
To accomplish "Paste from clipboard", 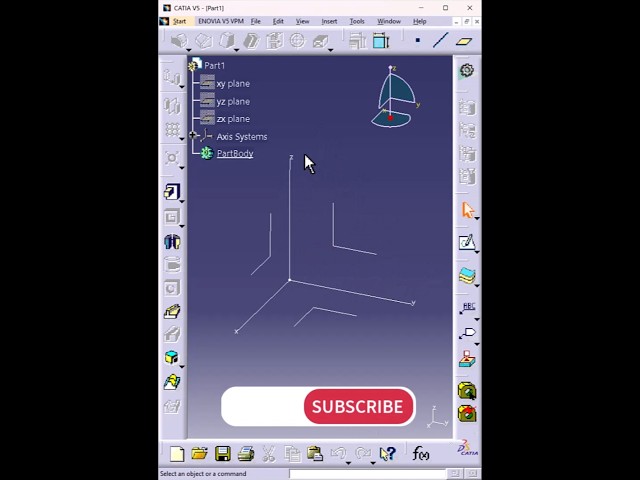I will click(x=315, y=454).
